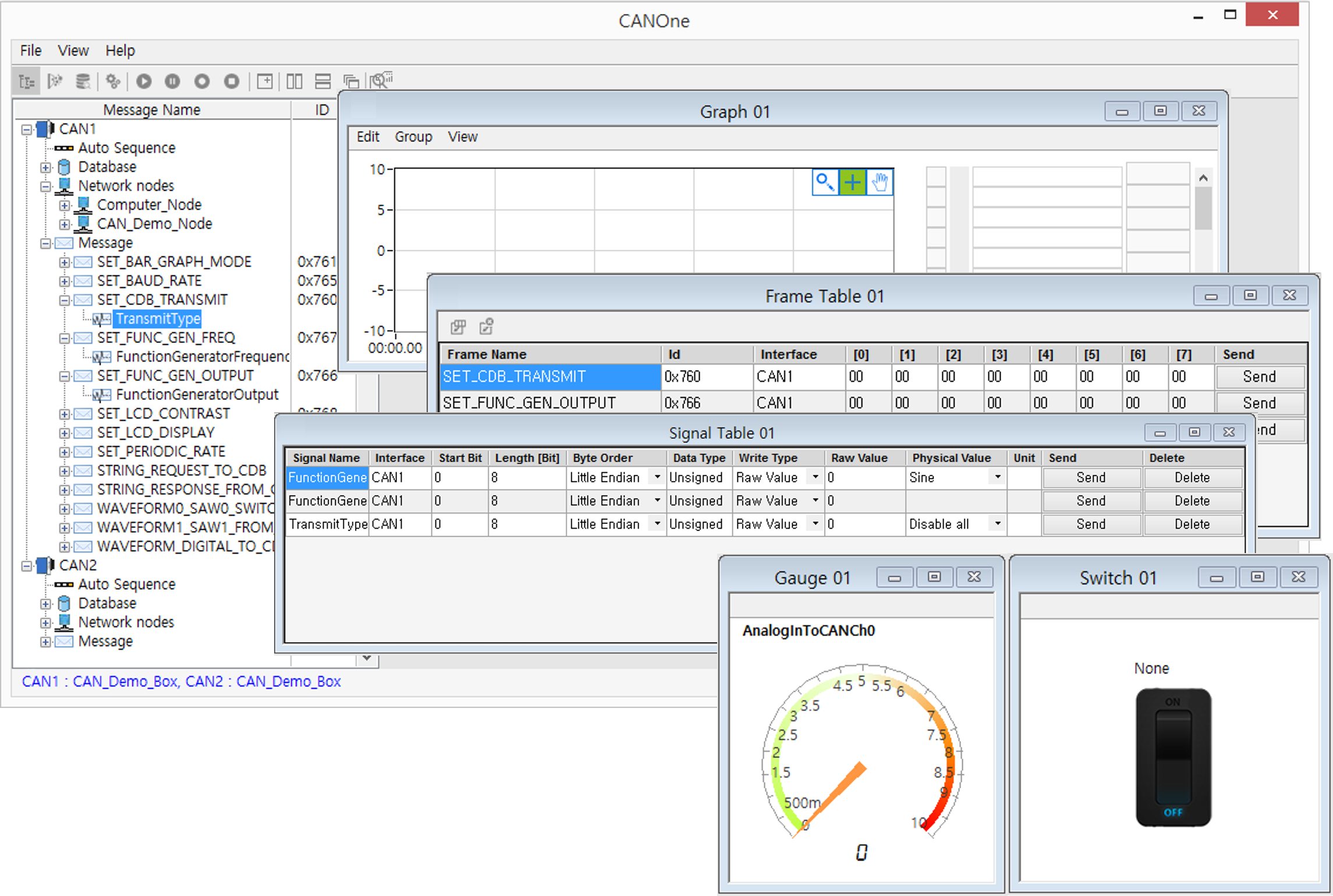1333x896 pixels.
Task: Select the pan hand tool in graph
Action: pos(880,182)
